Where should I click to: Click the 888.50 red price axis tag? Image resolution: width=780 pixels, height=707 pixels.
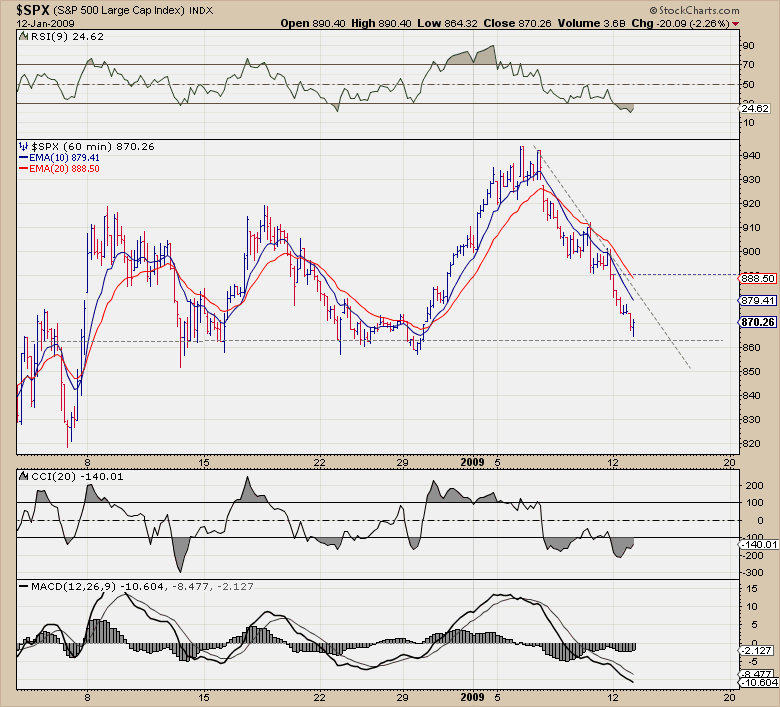(x=758, y=278)
